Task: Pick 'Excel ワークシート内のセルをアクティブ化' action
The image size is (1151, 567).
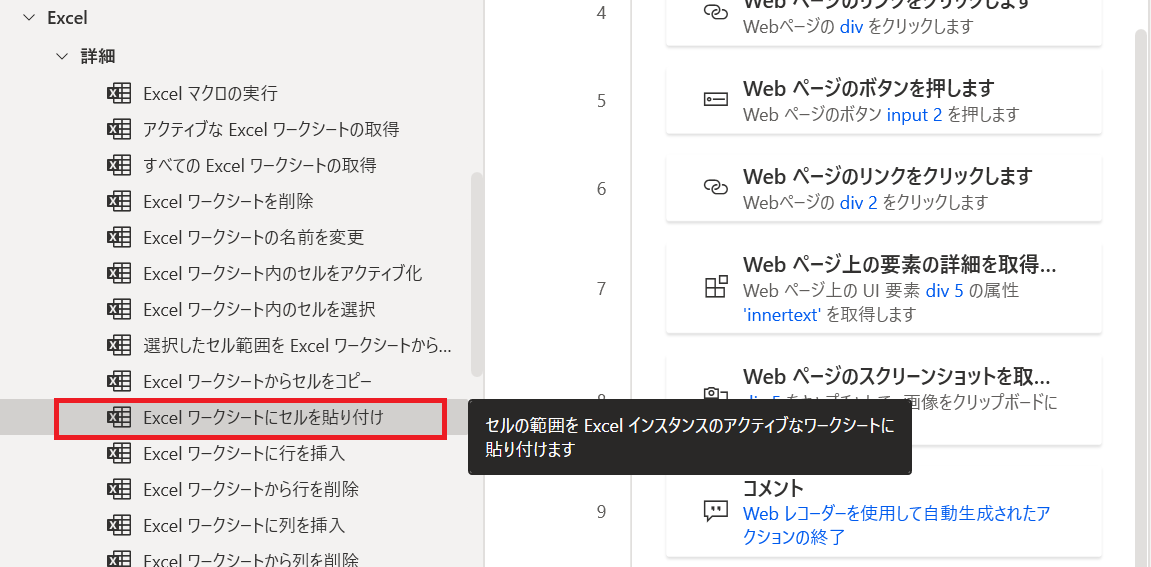Action: [283, 273]
